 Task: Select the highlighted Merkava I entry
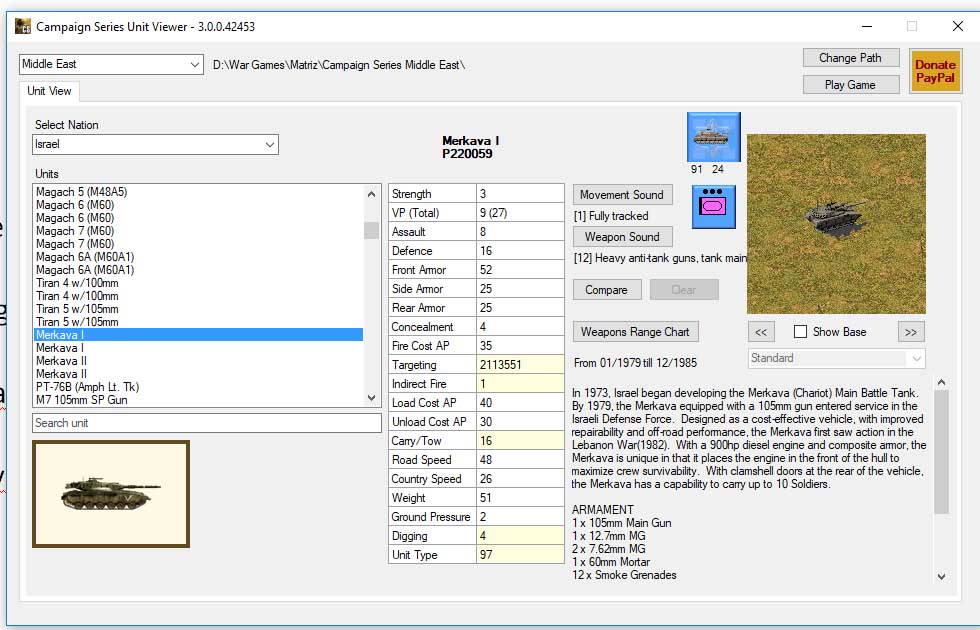point(198,335)
